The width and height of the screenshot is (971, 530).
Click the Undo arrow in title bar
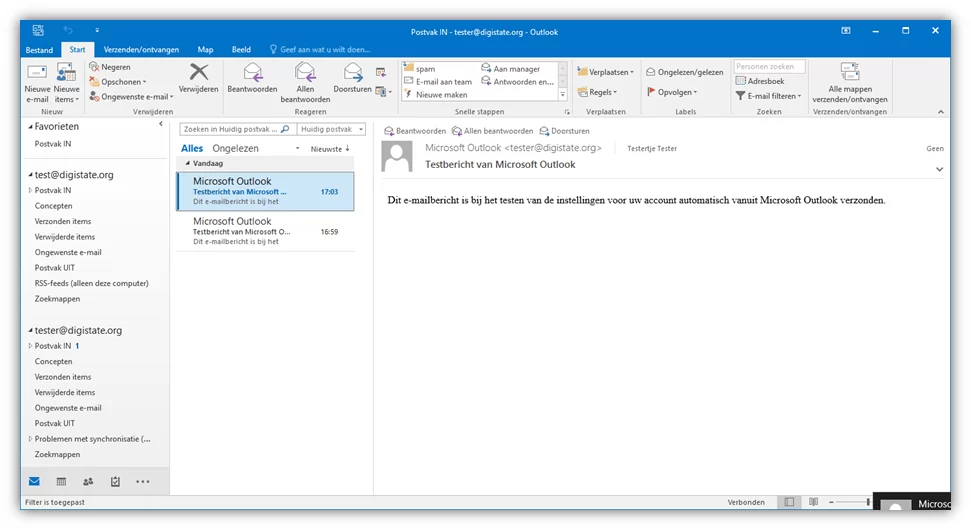[68, 30]
